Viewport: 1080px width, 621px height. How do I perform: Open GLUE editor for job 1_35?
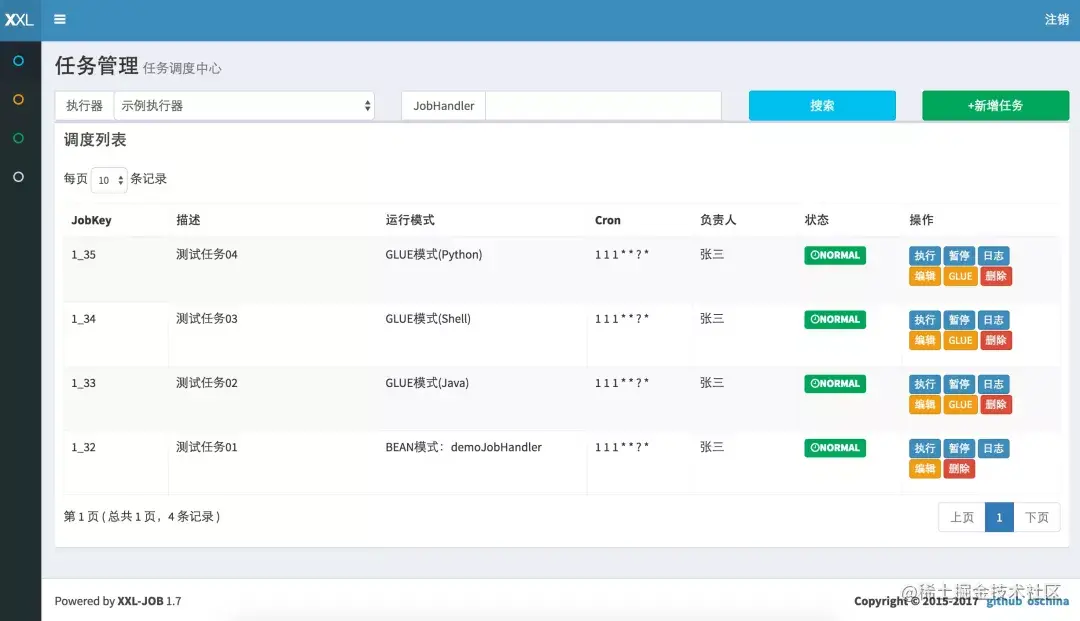point(960,276)
